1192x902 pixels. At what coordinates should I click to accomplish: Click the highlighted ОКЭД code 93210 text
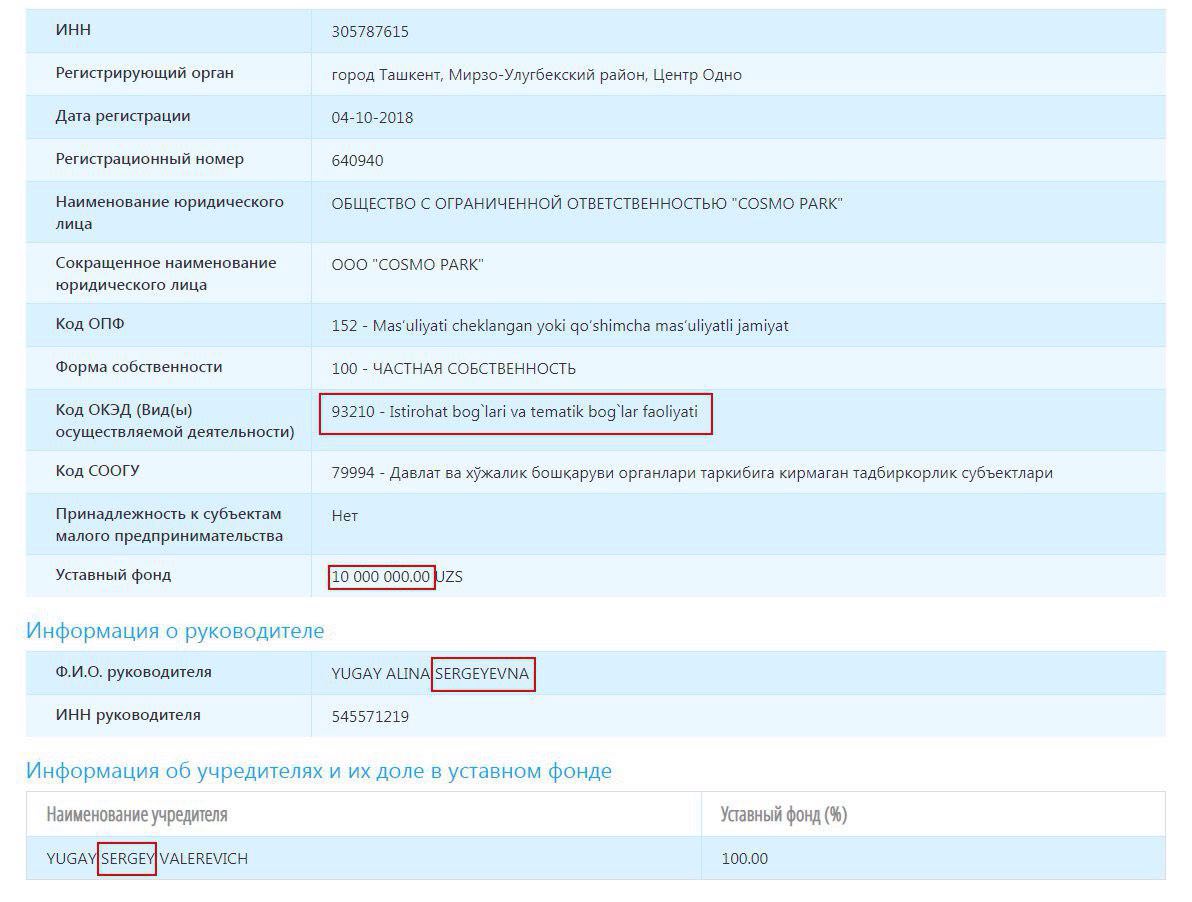(x=514, y=412)
